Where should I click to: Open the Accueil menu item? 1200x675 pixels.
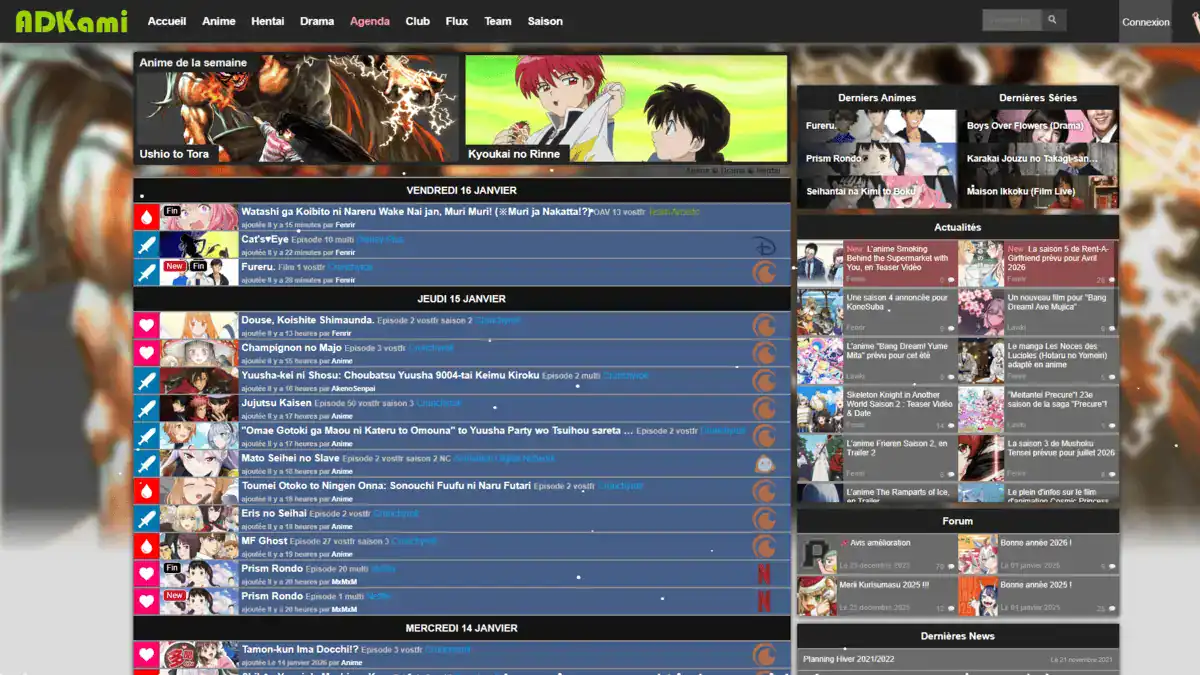pos(167,21)
